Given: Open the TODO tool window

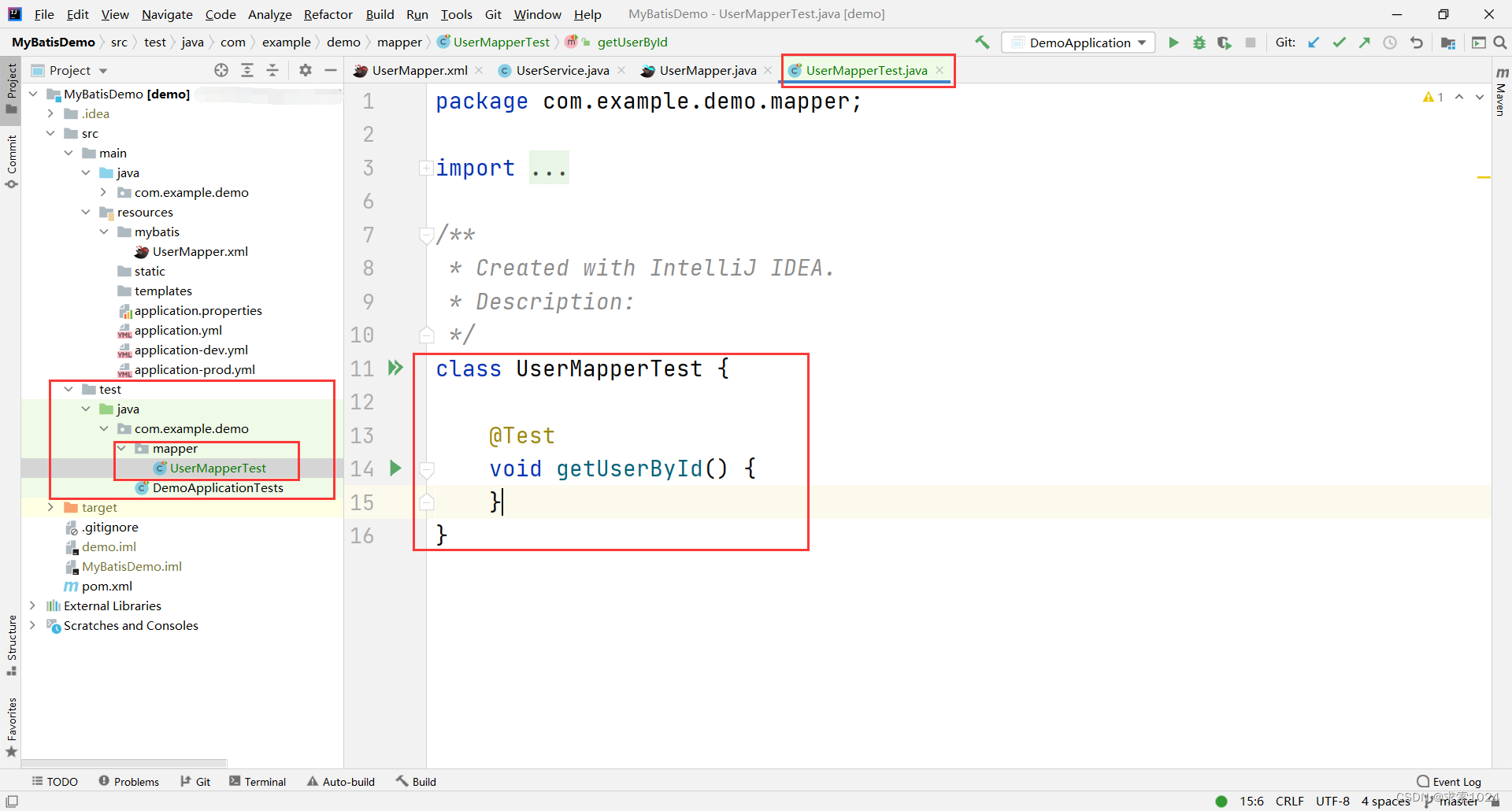Looking at the screenshot, I should click(x=54, y=782).
